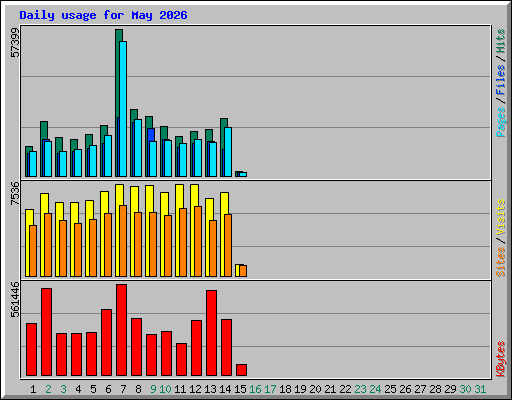Click day 14 on the x-axis
This screenshot has height=400, width=512.
pyautogui.click(x=225, y=389)
